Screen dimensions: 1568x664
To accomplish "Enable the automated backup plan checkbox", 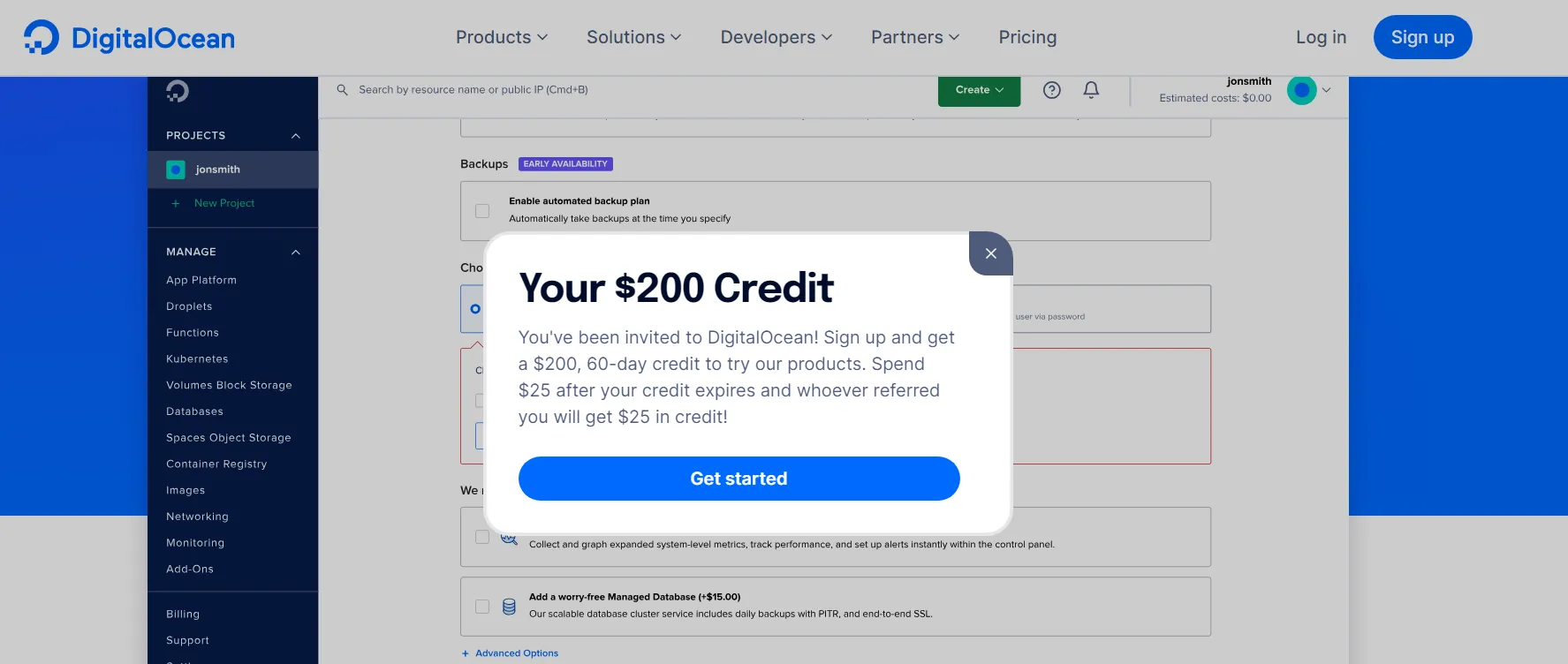I will pos(482,210).
